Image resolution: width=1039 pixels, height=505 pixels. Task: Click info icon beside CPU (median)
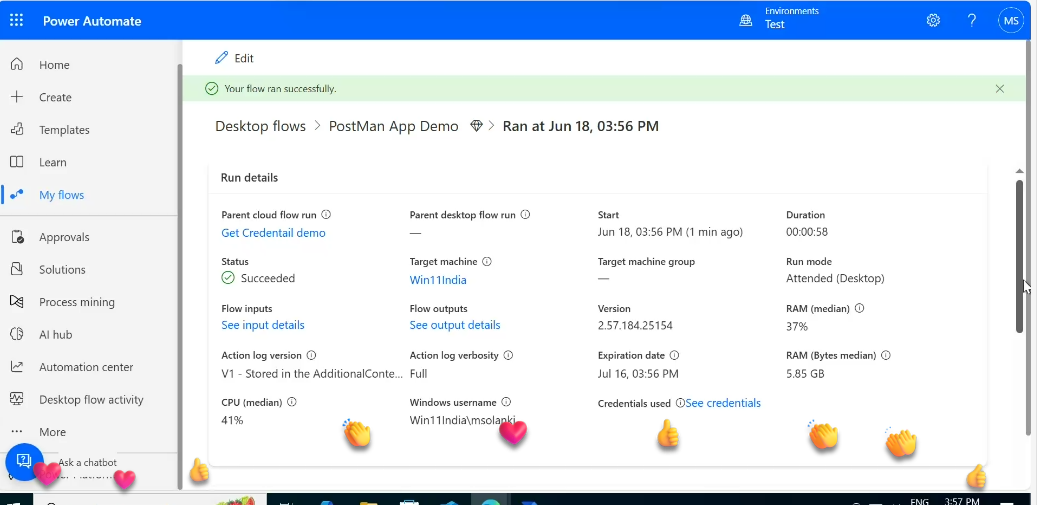tap(292, 402)
